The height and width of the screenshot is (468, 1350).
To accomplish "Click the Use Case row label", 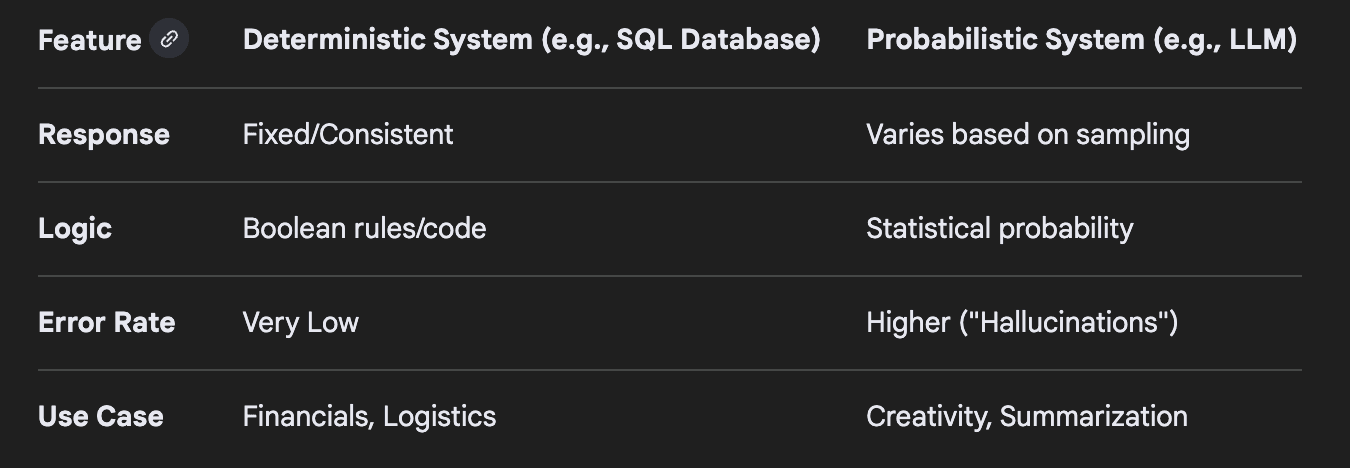I will point(101,417).
